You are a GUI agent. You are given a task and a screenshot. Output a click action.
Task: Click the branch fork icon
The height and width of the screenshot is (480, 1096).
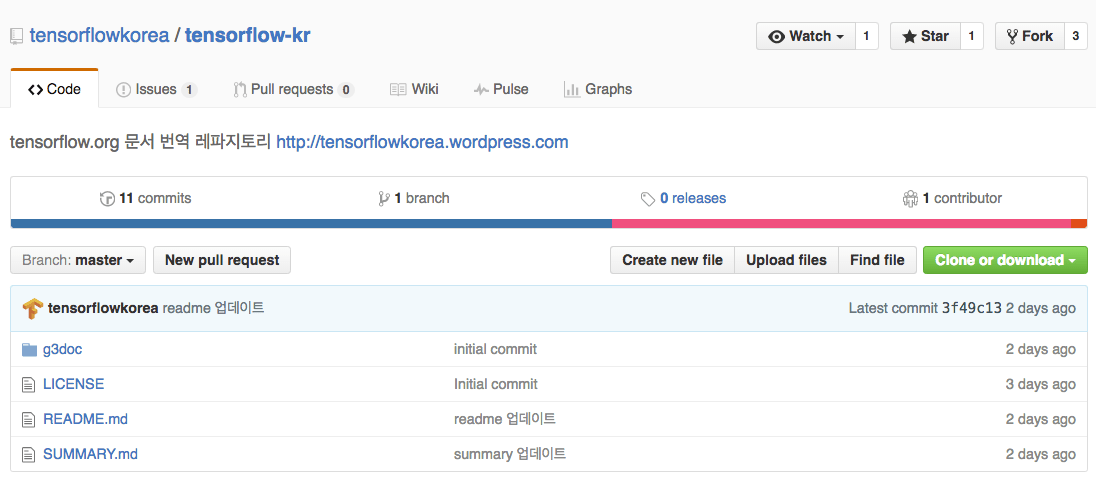384,199
